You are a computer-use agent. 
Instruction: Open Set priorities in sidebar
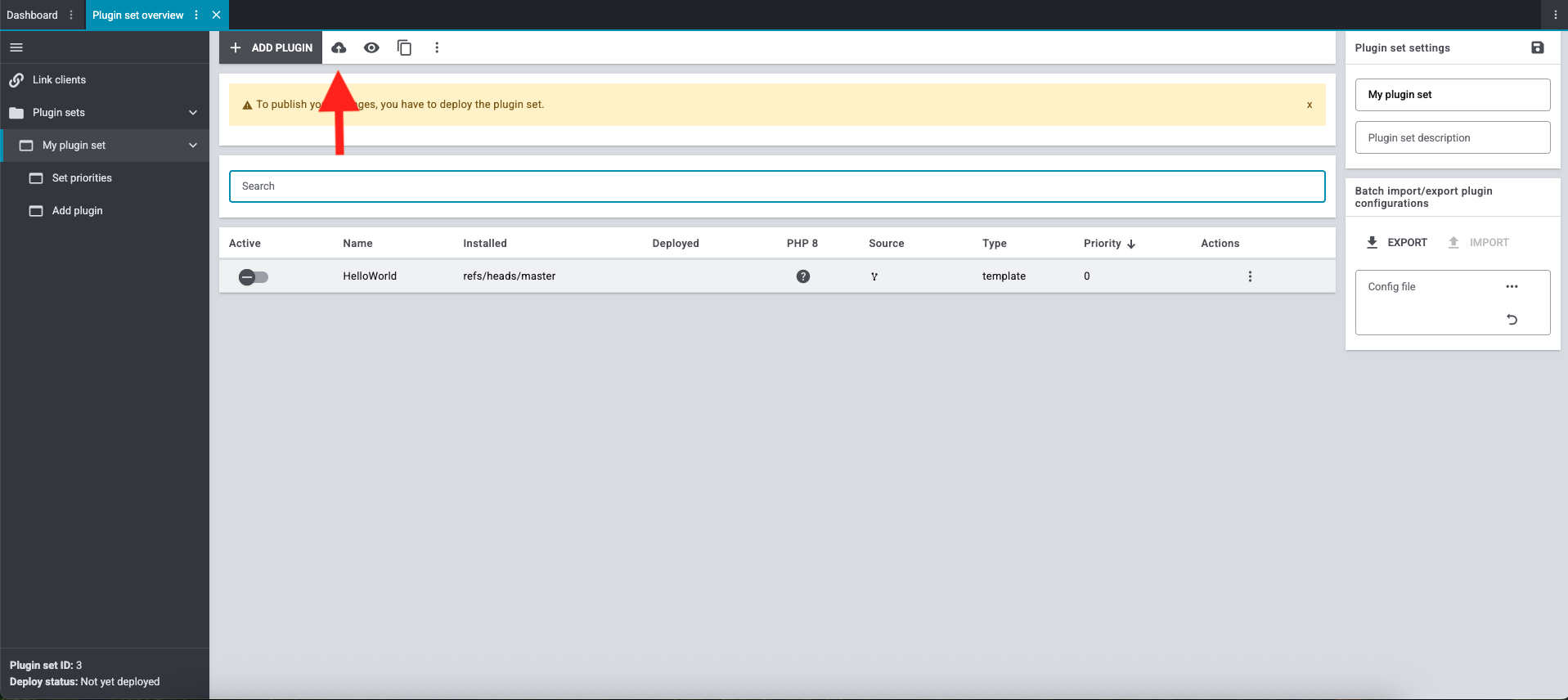tap(82, 178)
